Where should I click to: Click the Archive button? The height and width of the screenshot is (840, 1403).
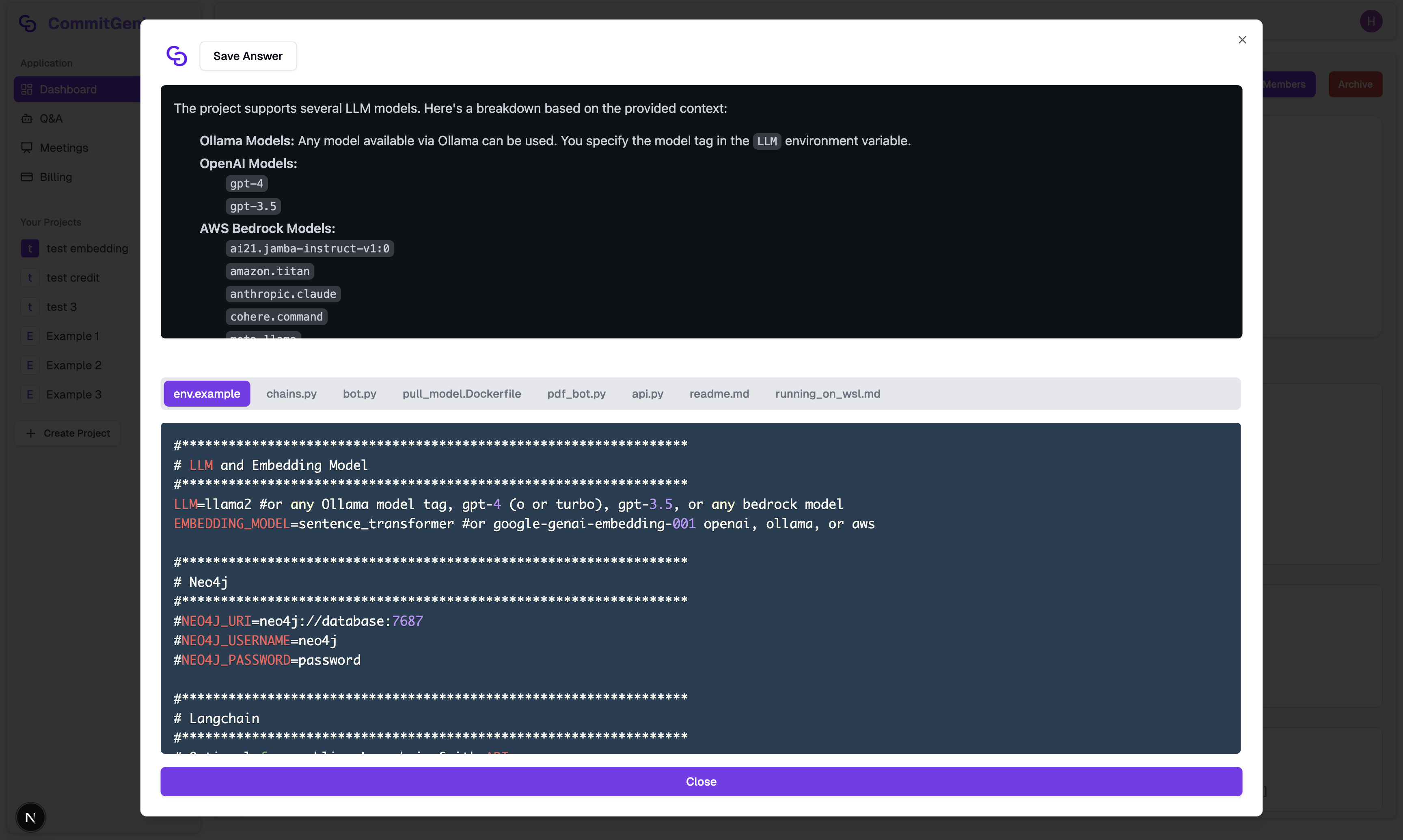1355,84
